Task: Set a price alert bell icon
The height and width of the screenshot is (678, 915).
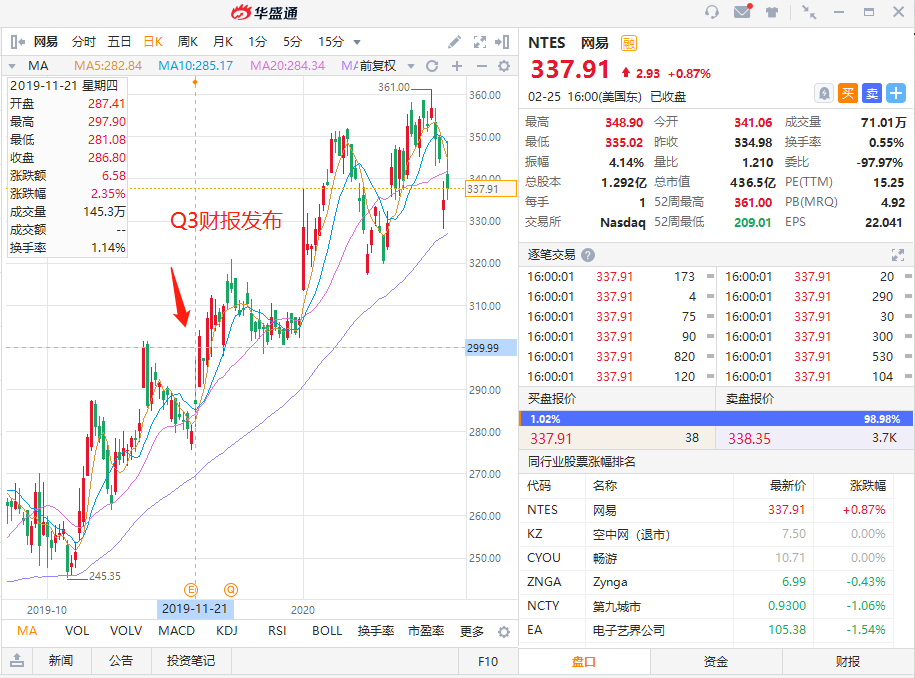Action: pos(823,93)
